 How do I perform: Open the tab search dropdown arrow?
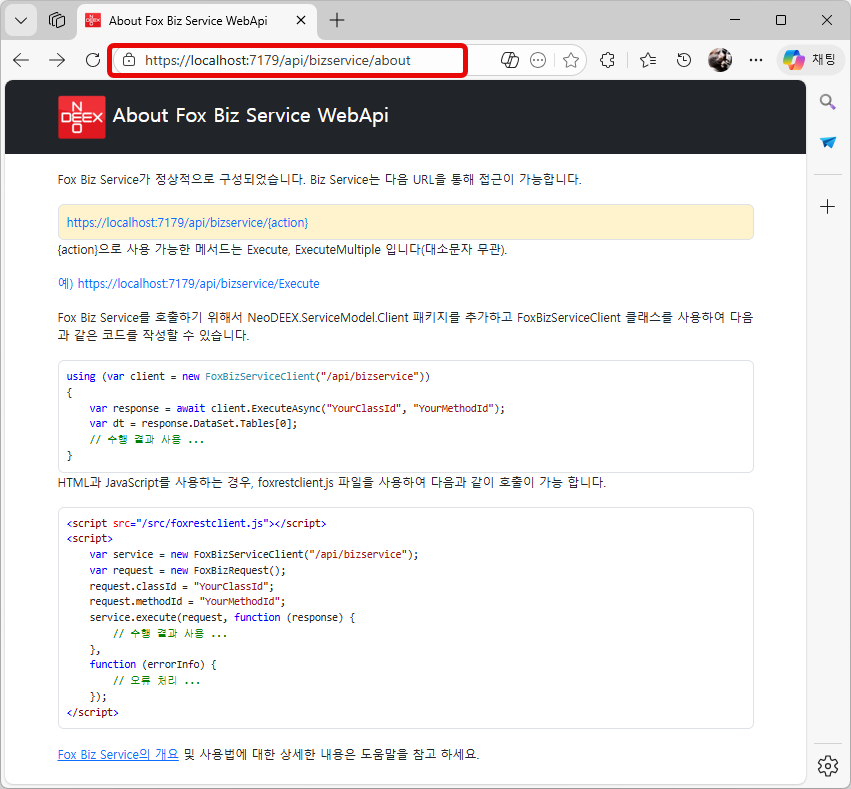[x=21, y=21]
